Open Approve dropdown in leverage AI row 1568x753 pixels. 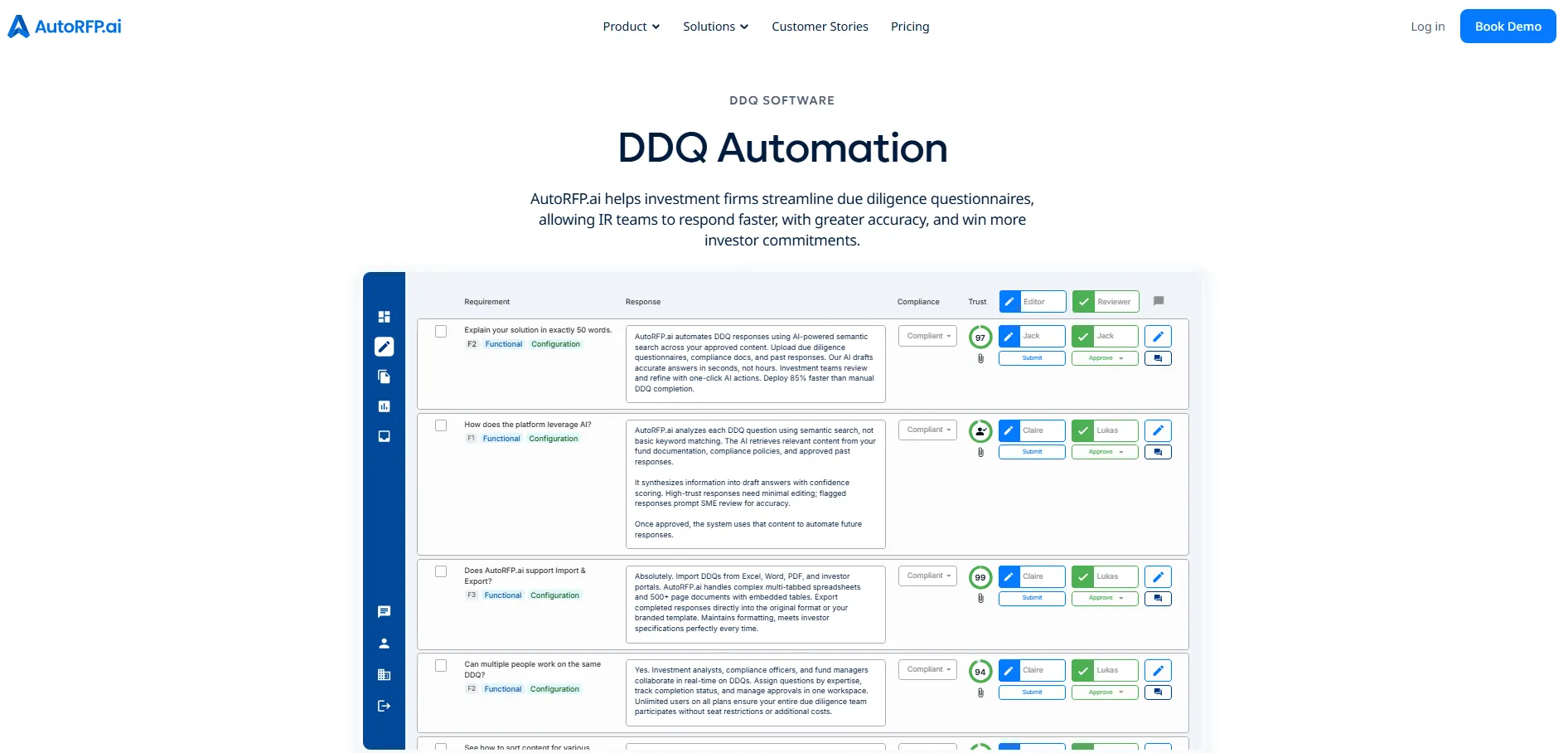click(1105, 452)
